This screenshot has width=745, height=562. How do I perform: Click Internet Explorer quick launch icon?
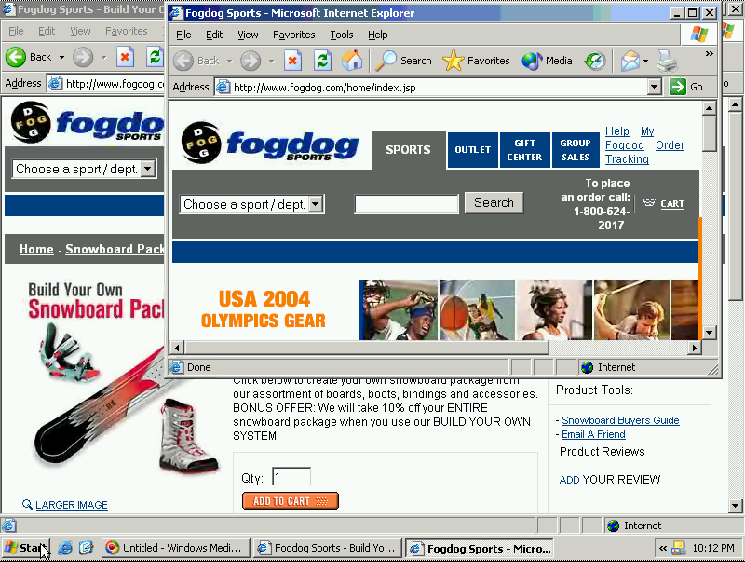pos(65,548)
